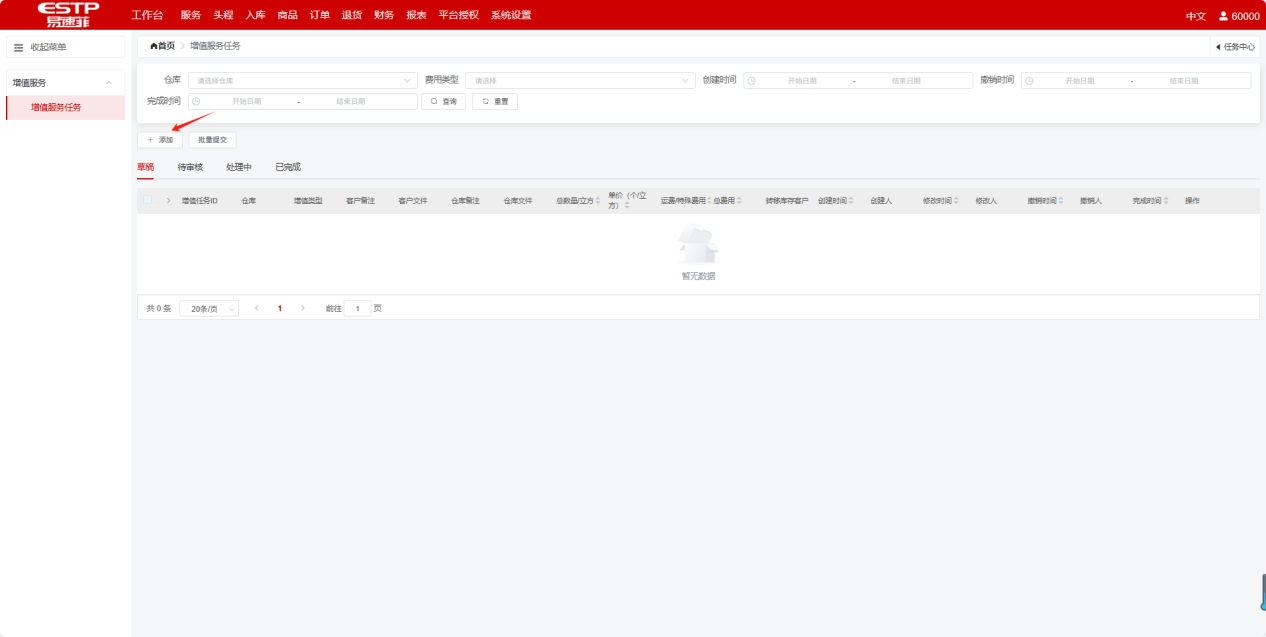Viewport: 1266px width, 637px height.
Task: Open the 20条/页 page size dropdown
Action: point(209,309)
